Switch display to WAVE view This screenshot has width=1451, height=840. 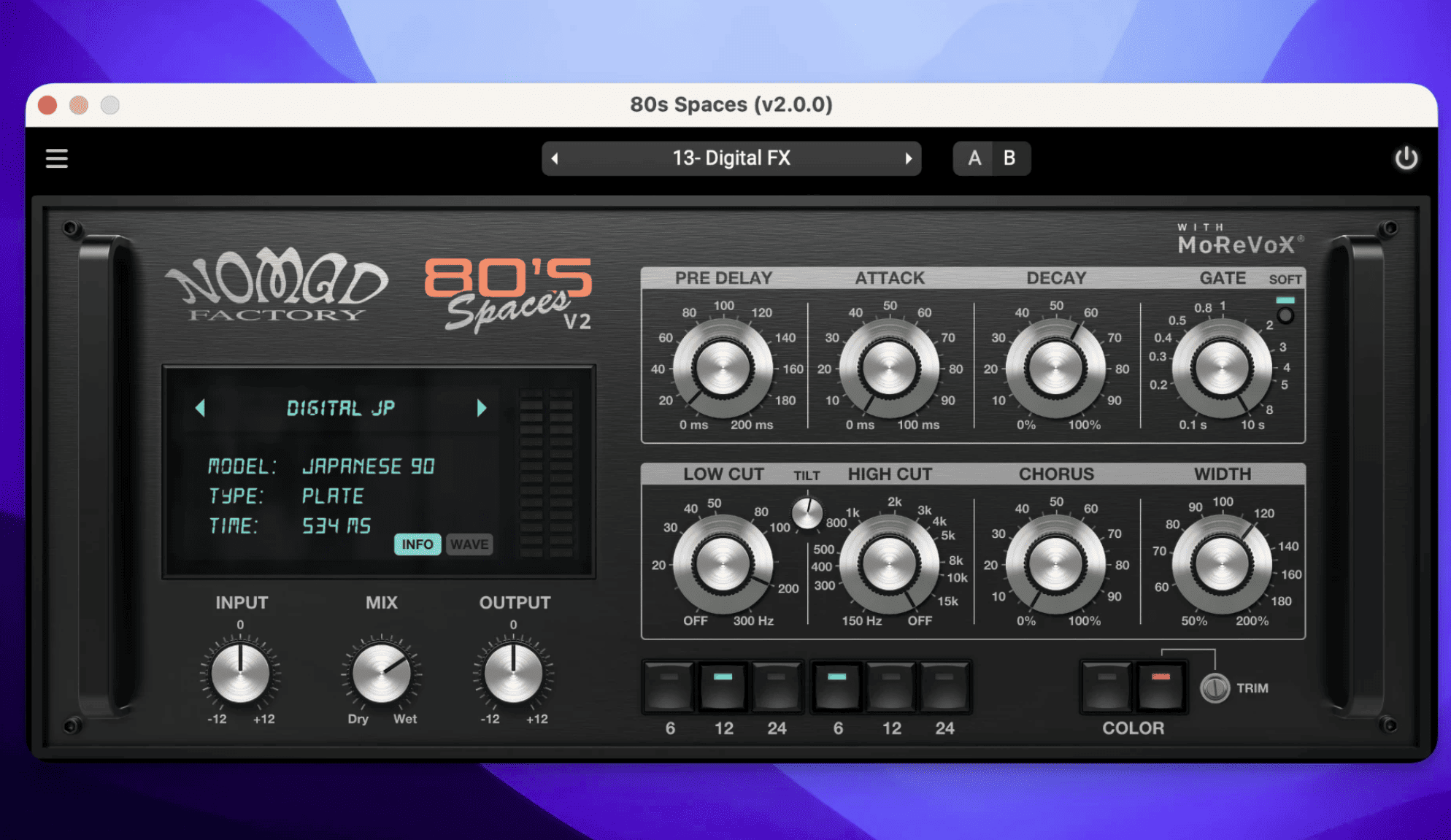pyautogui.click(x=469, y=544)
